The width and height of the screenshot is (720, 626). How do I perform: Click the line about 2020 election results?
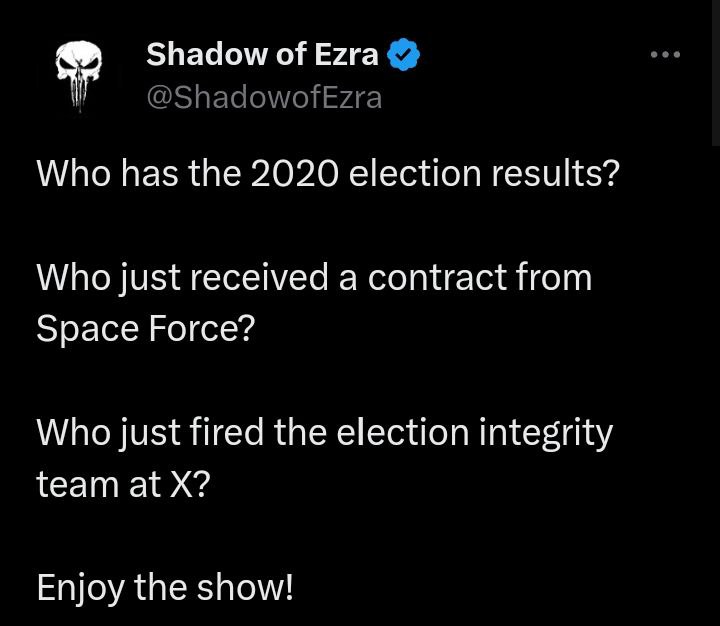pyautogui.click(x=328, y=174)
